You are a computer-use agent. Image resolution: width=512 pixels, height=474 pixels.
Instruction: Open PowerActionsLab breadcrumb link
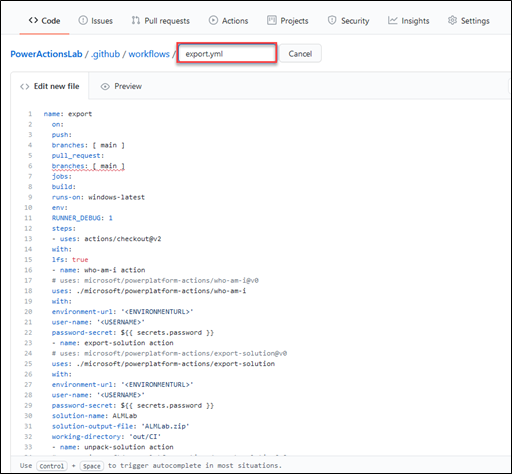(x=46, y=54)
